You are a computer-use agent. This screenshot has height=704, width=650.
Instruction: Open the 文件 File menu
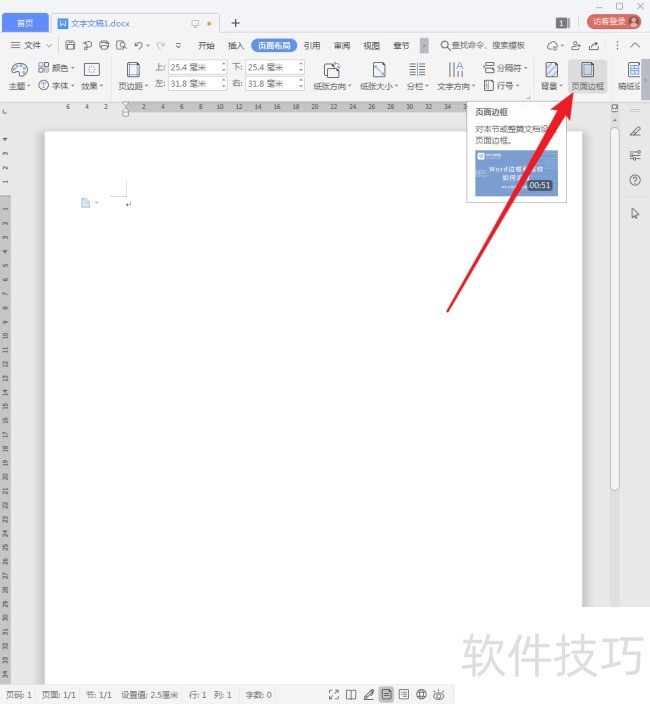pyautogui.click(x=31, y=45)
